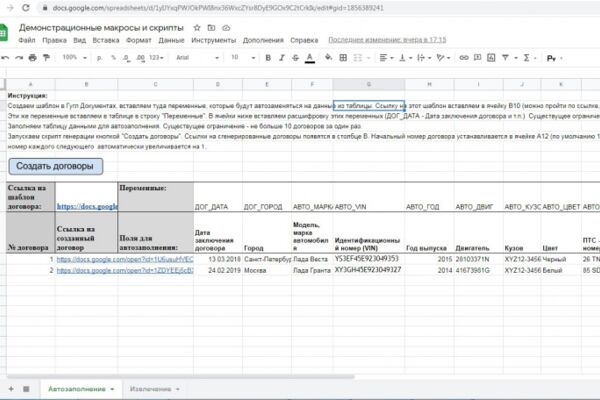Click the Undo icon in toolbar
The image size is (600, 400).
point(5,58)
